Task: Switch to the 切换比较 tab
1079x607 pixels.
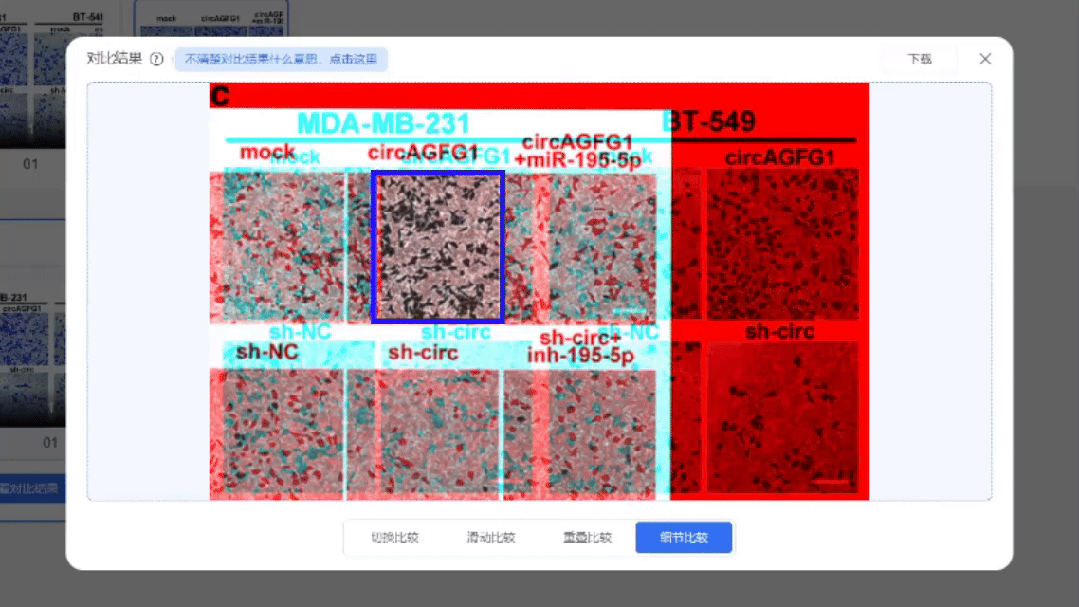Action: 394,537
